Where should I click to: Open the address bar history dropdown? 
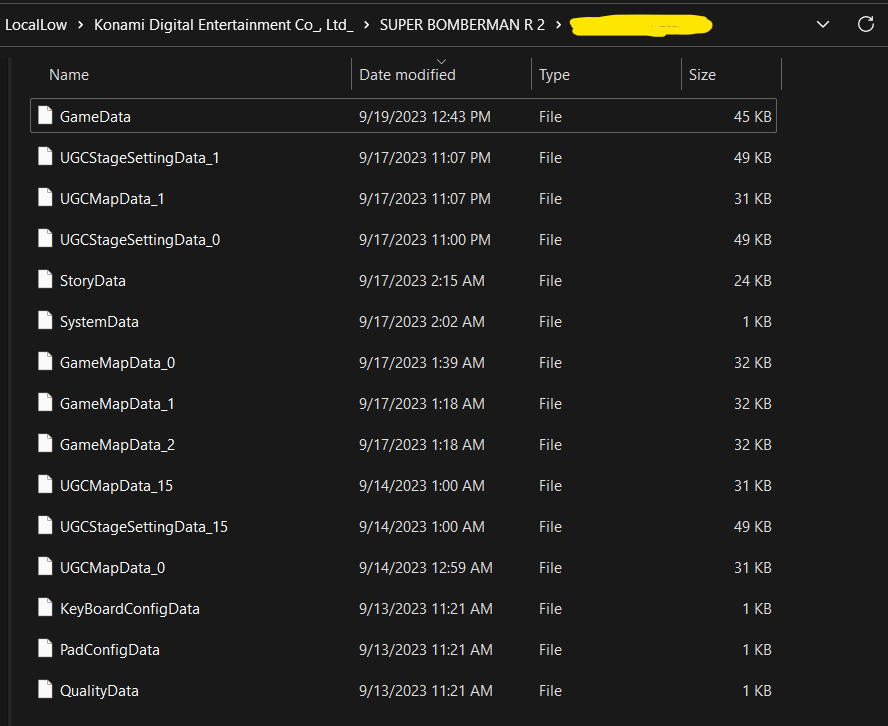(x=823, y=24)
